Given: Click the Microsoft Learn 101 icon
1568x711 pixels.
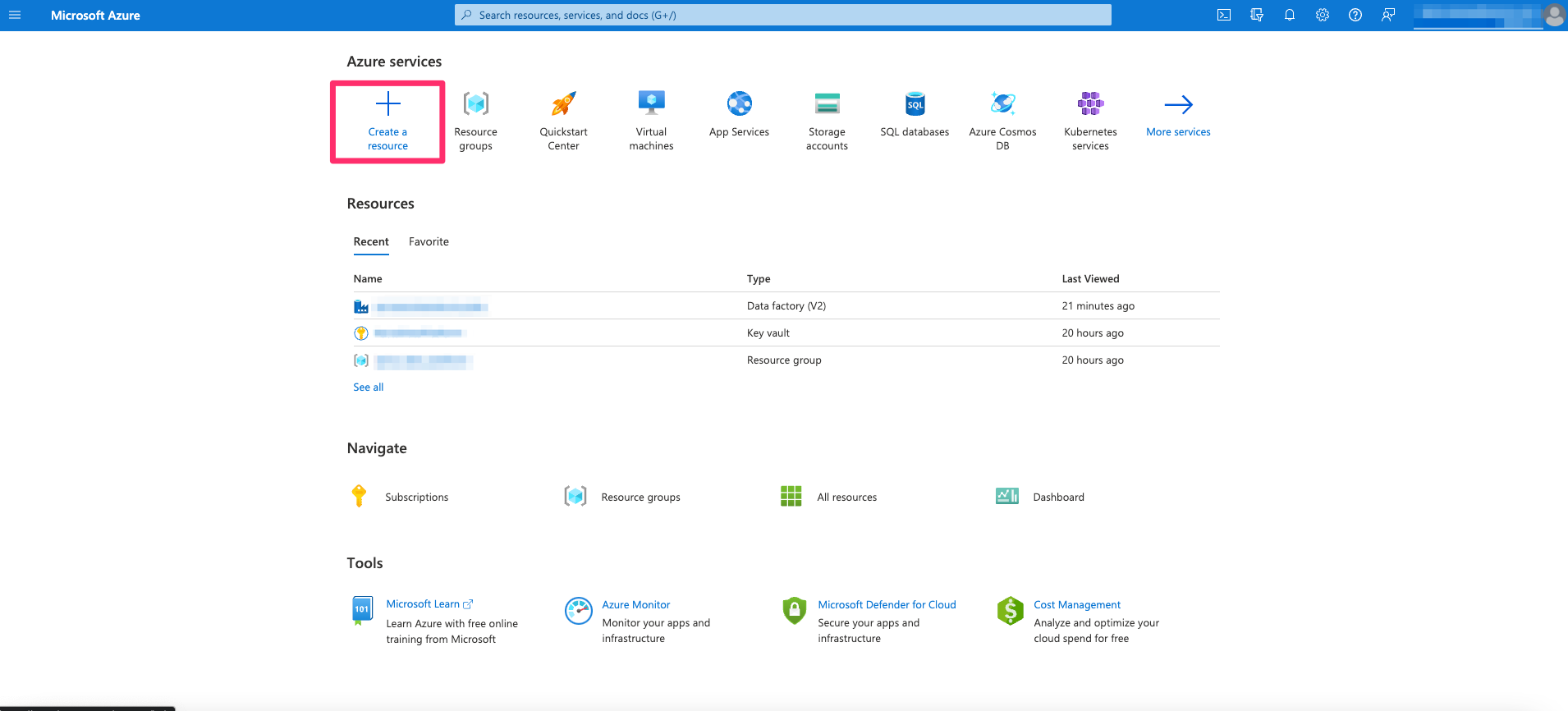Looking at the screenshot, I should point(362,610).
